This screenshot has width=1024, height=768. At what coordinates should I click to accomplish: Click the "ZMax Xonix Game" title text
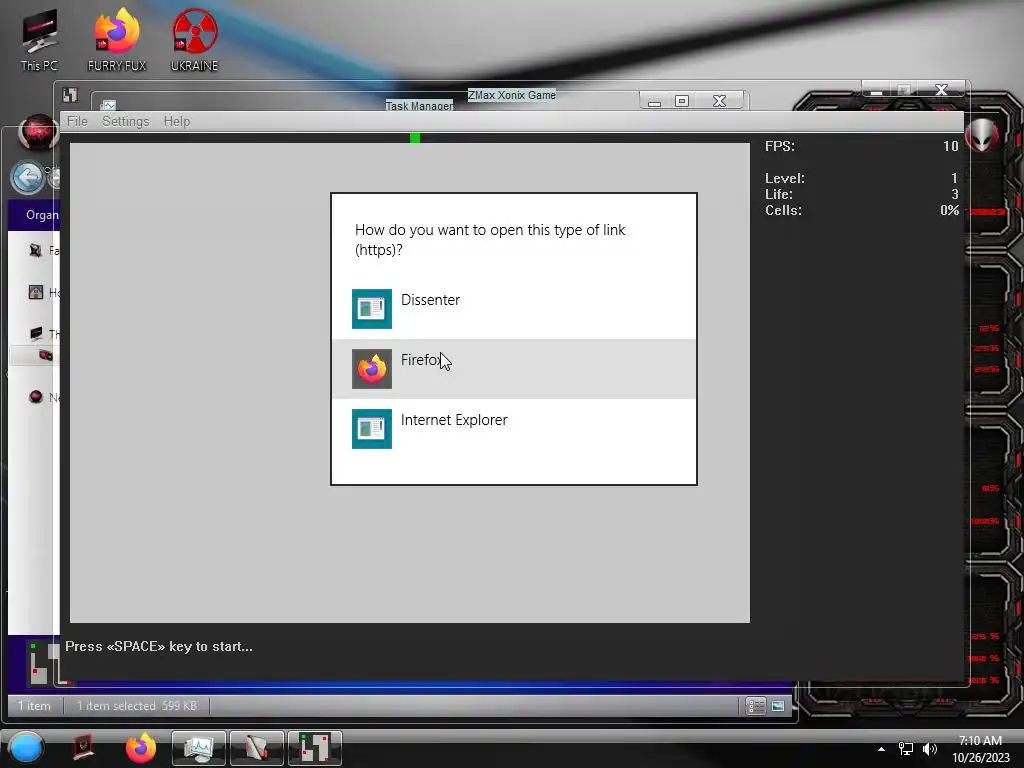pos(512,95)
